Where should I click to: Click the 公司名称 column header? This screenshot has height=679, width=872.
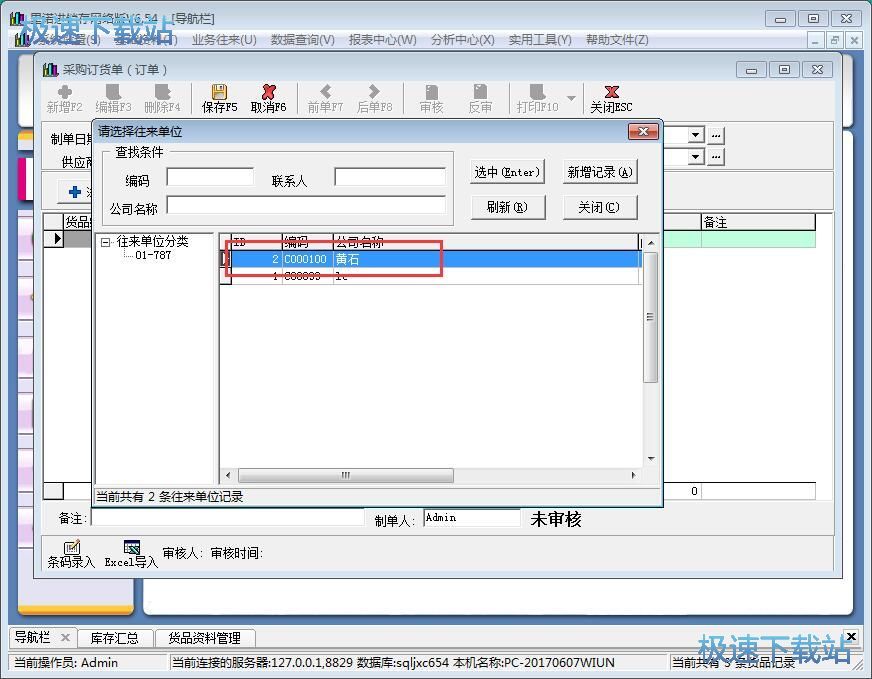pos(485,242)
